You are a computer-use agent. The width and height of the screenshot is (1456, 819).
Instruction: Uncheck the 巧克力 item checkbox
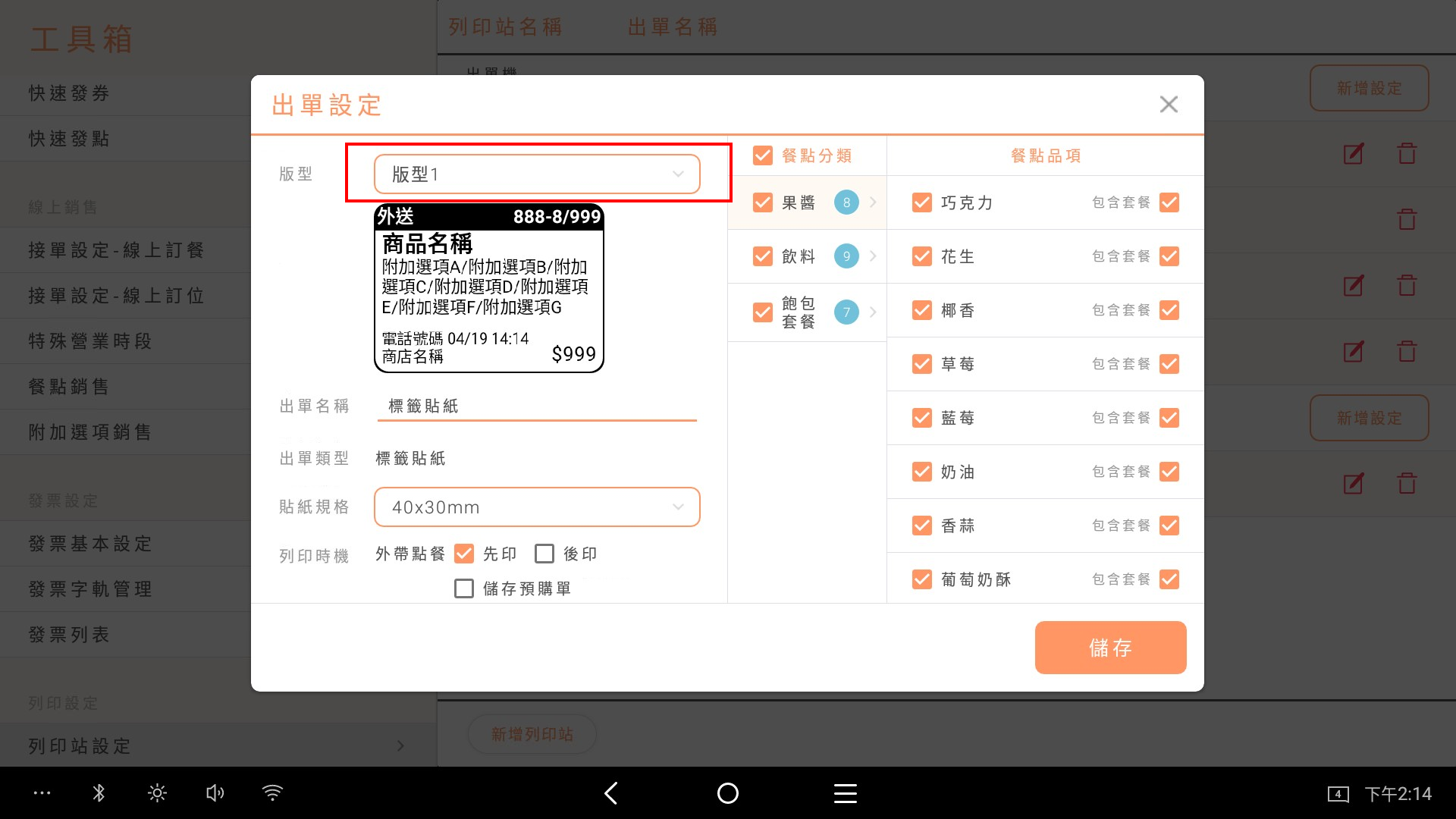click(921, 202)
